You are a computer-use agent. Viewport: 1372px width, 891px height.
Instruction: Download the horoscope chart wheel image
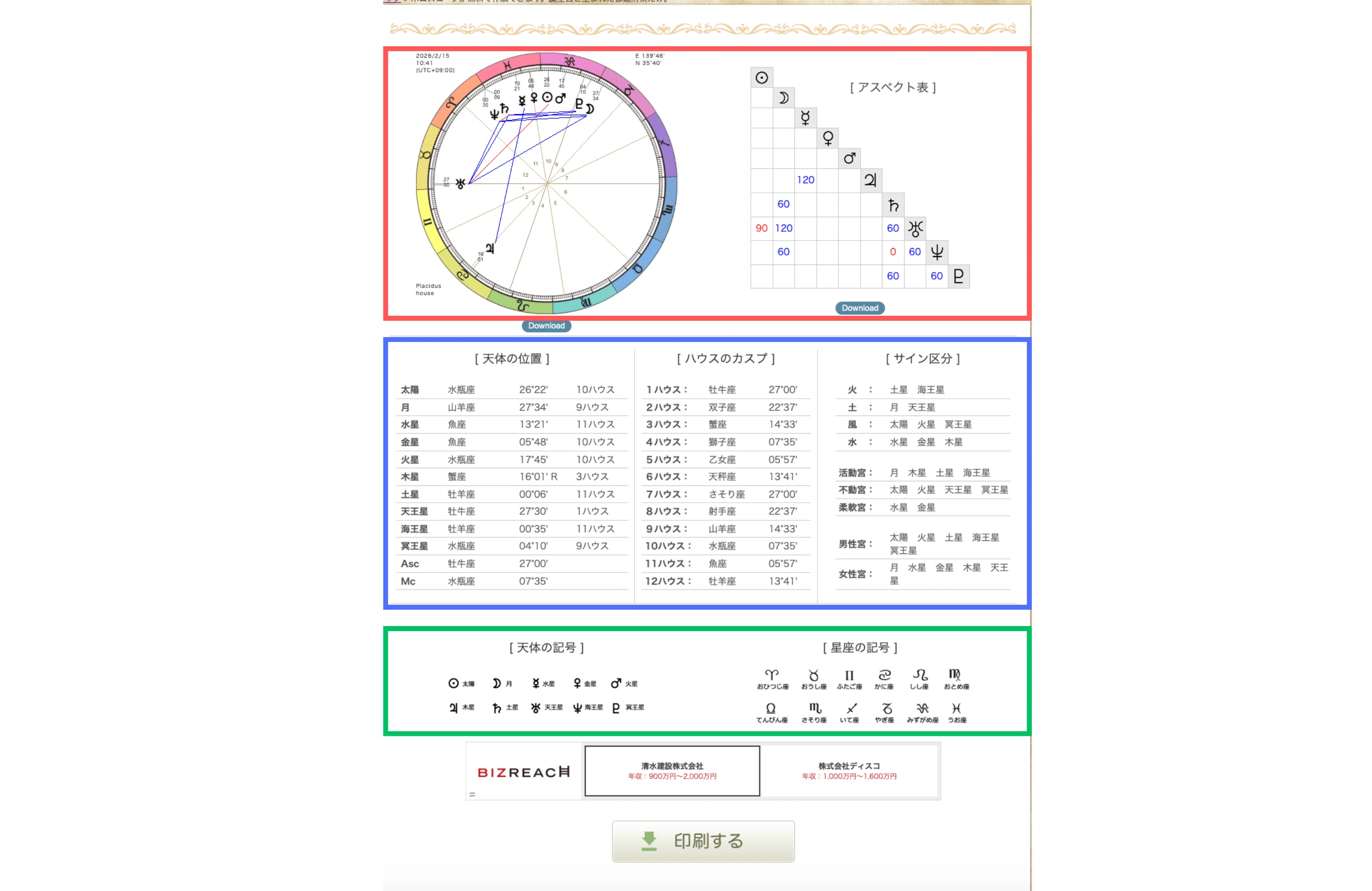547,326
